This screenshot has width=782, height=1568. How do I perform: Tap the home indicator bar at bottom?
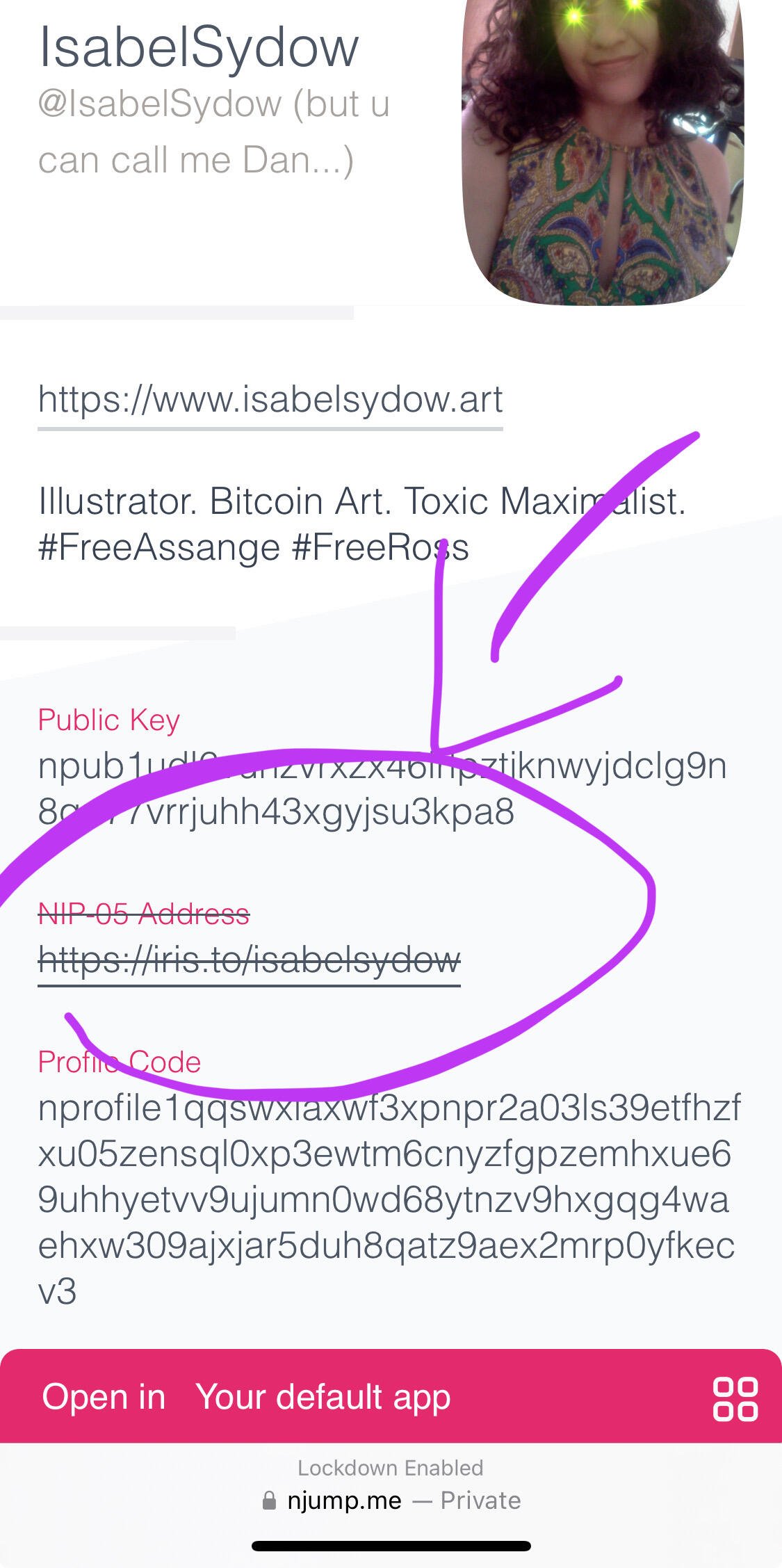click(391, 1546)
